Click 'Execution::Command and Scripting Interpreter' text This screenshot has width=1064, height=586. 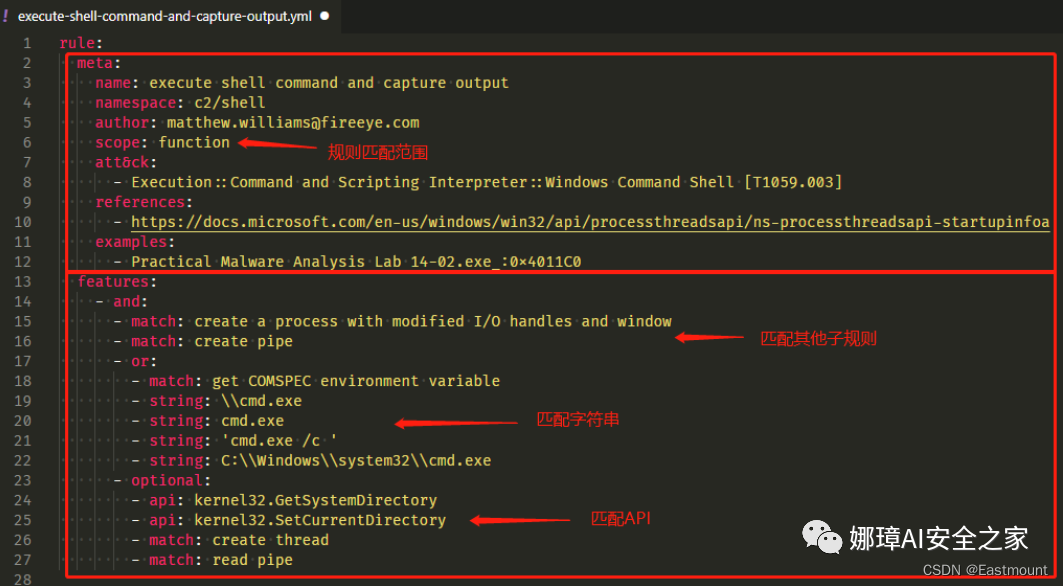(328, 182)
